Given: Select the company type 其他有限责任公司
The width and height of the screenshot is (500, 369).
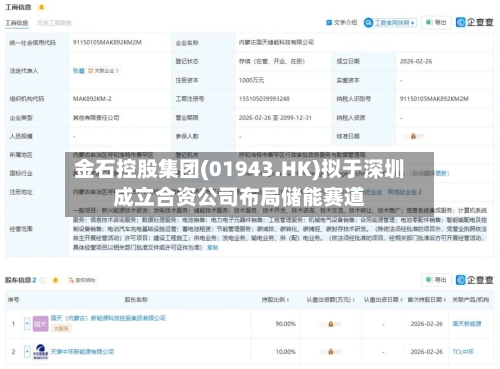Looking at the screenshot, I should (x=96, y=118).
